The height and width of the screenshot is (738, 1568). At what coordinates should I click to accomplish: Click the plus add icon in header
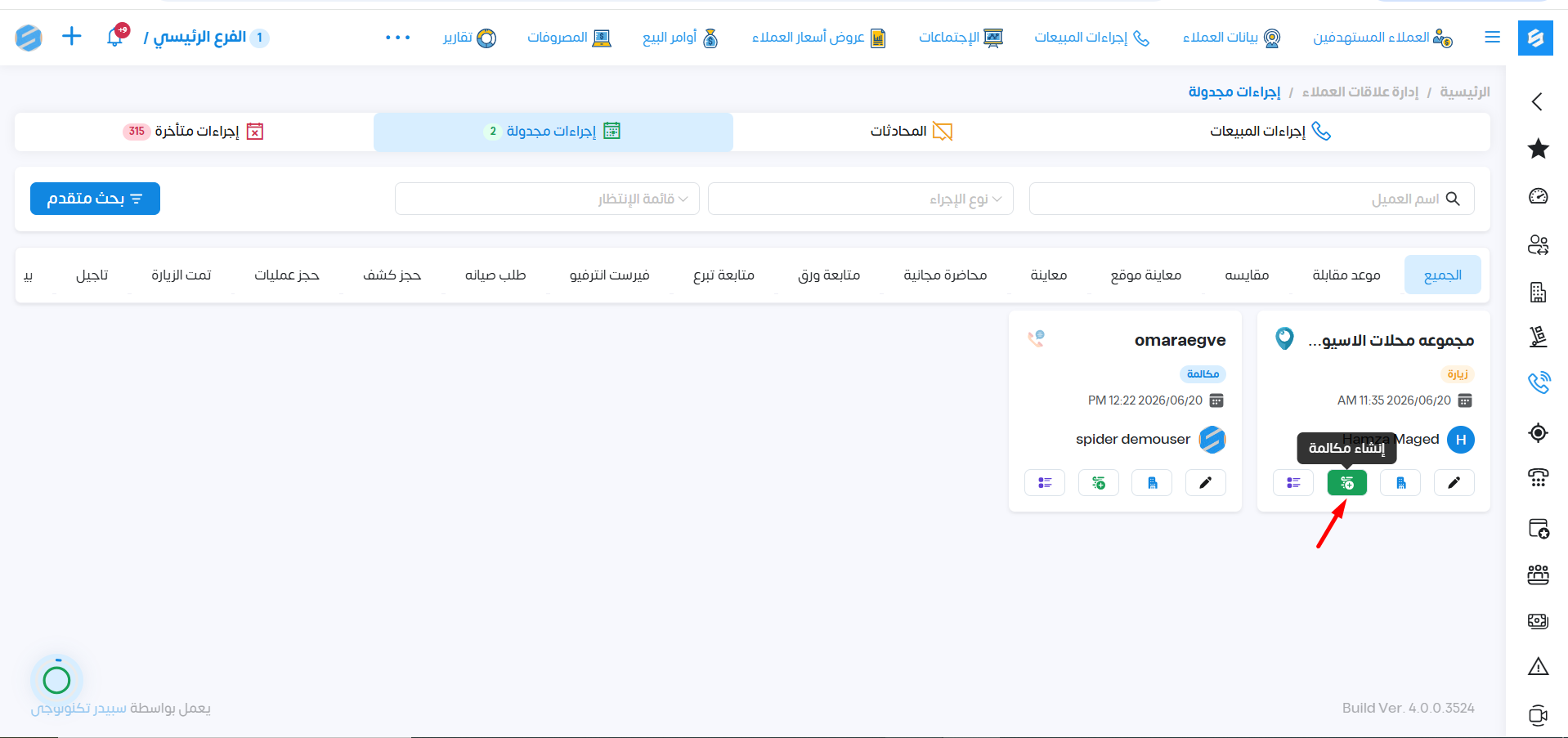(72, 36)
